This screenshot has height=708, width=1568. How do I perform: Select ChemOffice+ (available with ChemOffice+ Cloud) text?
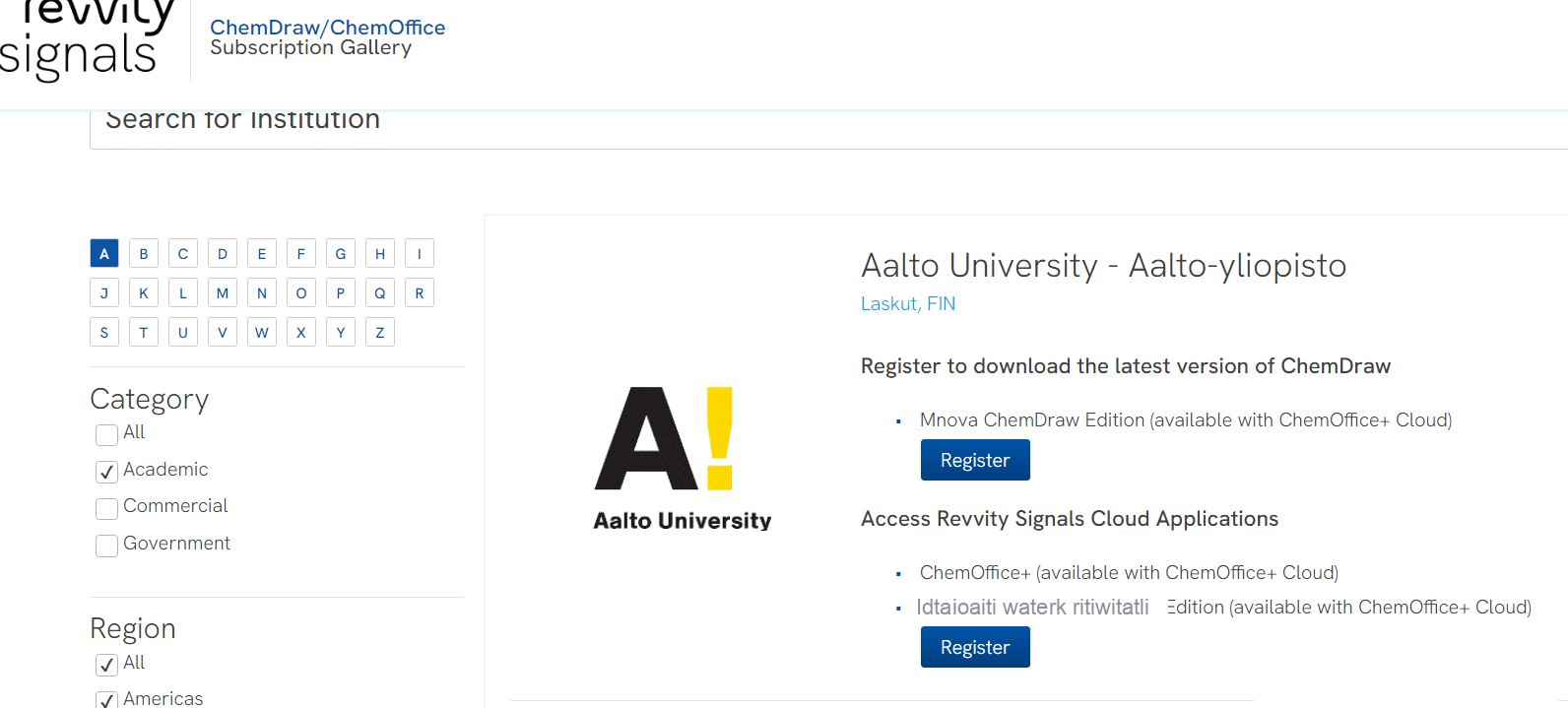(1129, 573)
